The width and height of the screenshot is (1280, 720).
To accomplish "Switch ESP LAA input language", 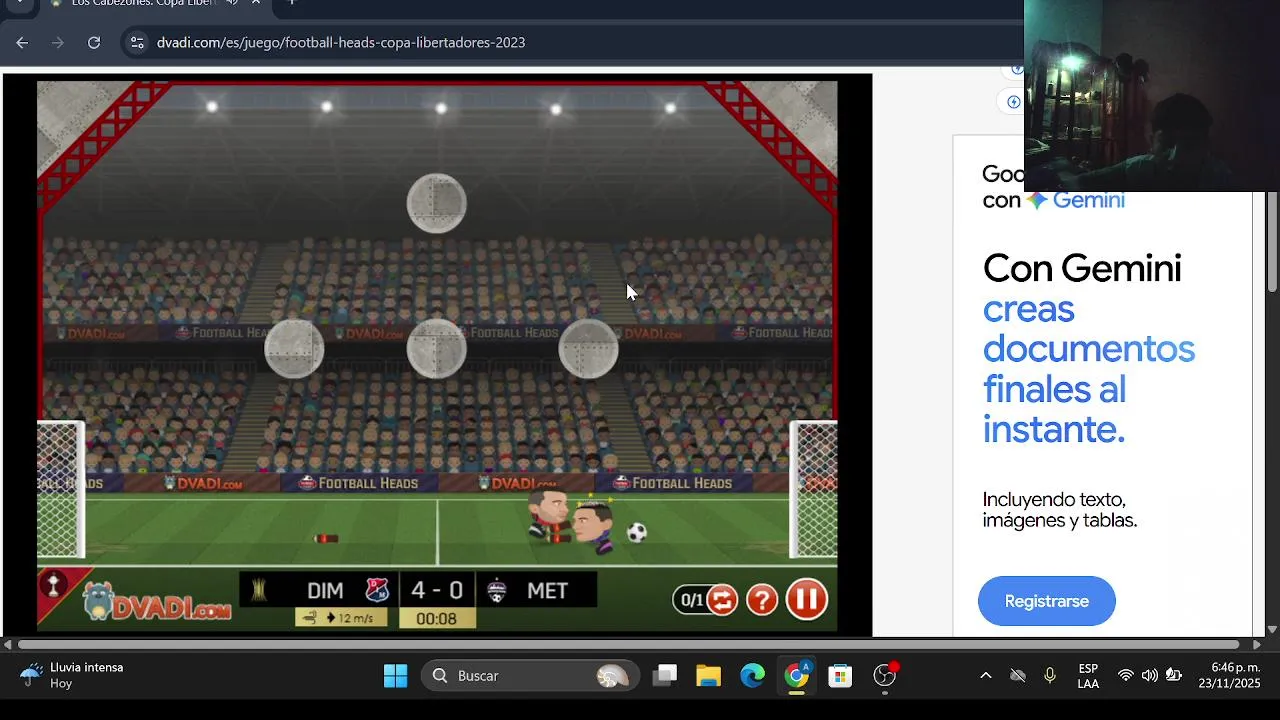I will (1088, 676).
